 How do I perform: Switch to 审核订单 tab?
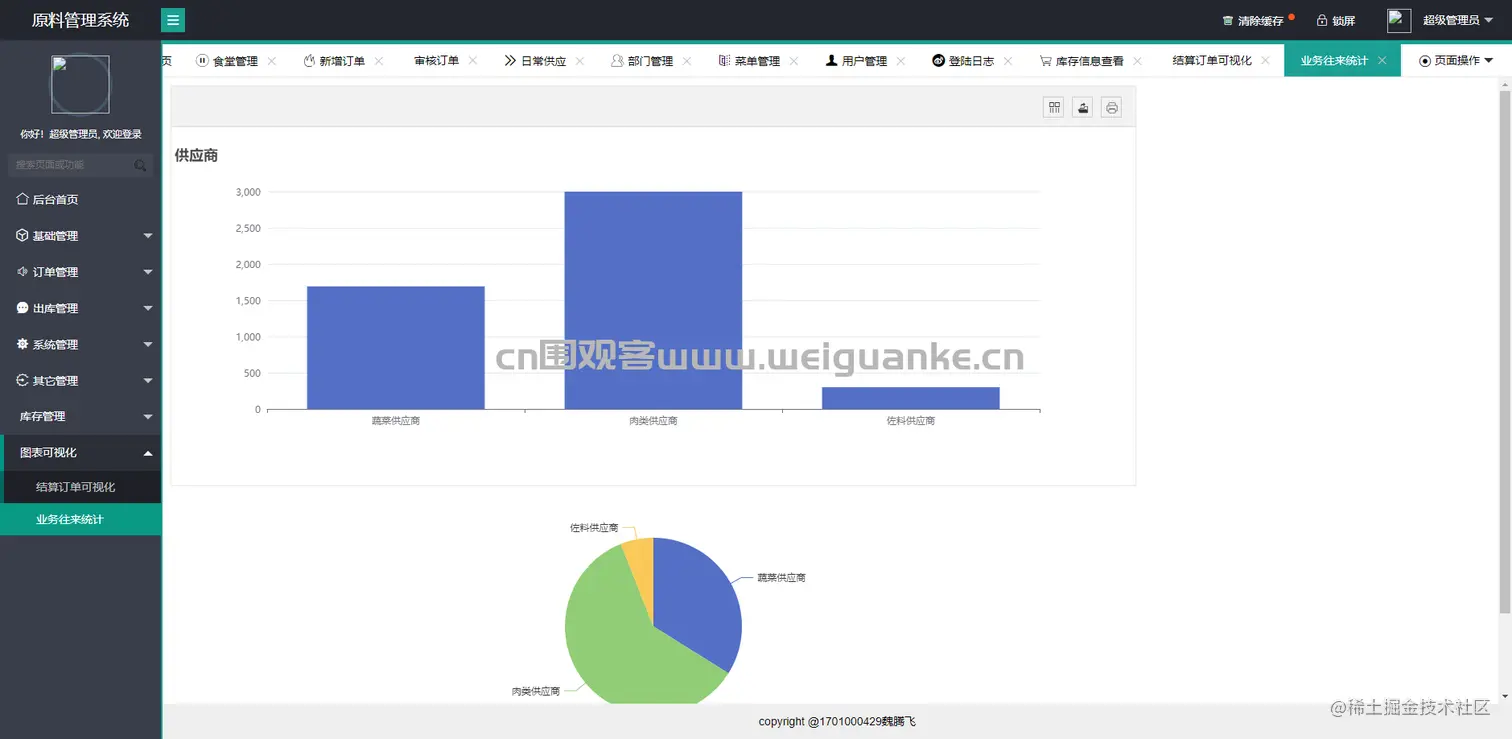click(x=436, y=61)
